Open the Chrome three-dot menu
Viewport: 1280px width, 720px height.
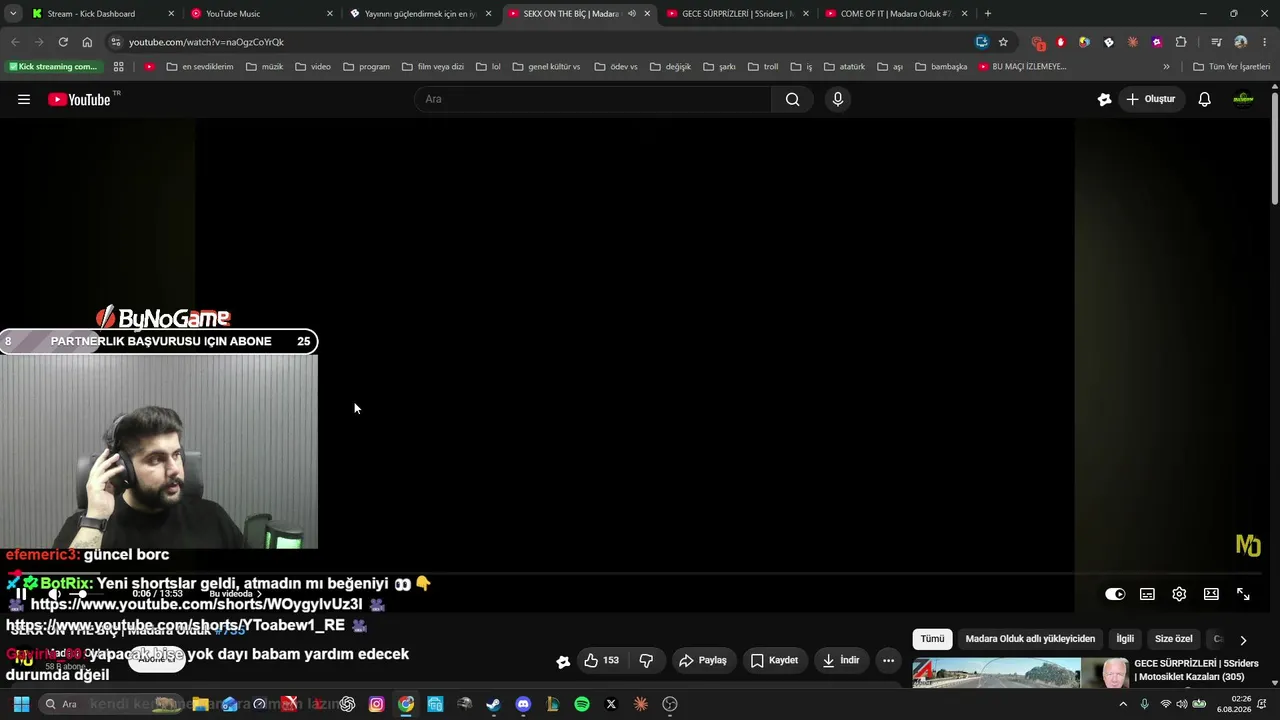coord(1265,42)
